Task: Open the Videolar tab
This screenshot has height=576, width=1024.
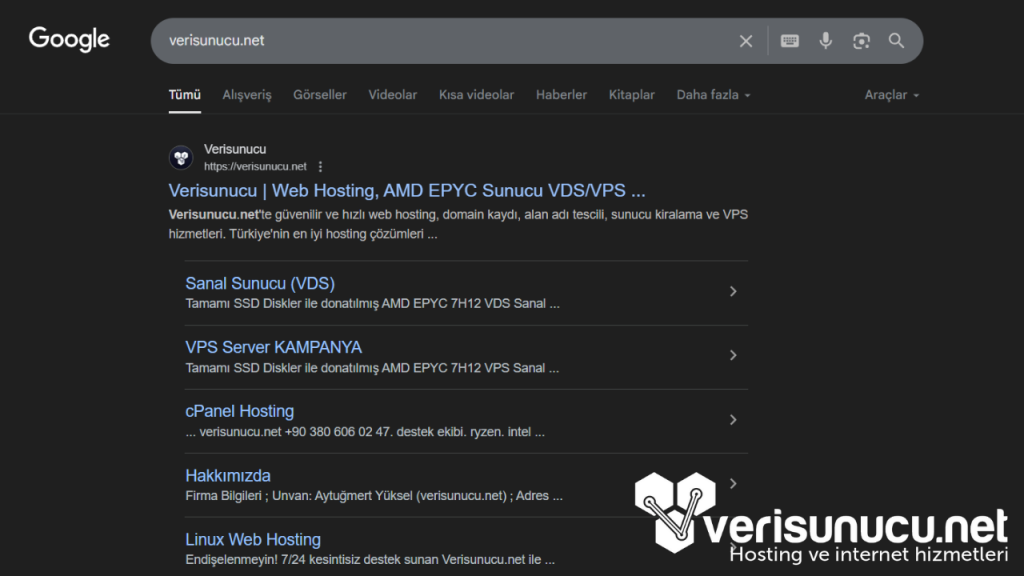Action: click(392, 95)
